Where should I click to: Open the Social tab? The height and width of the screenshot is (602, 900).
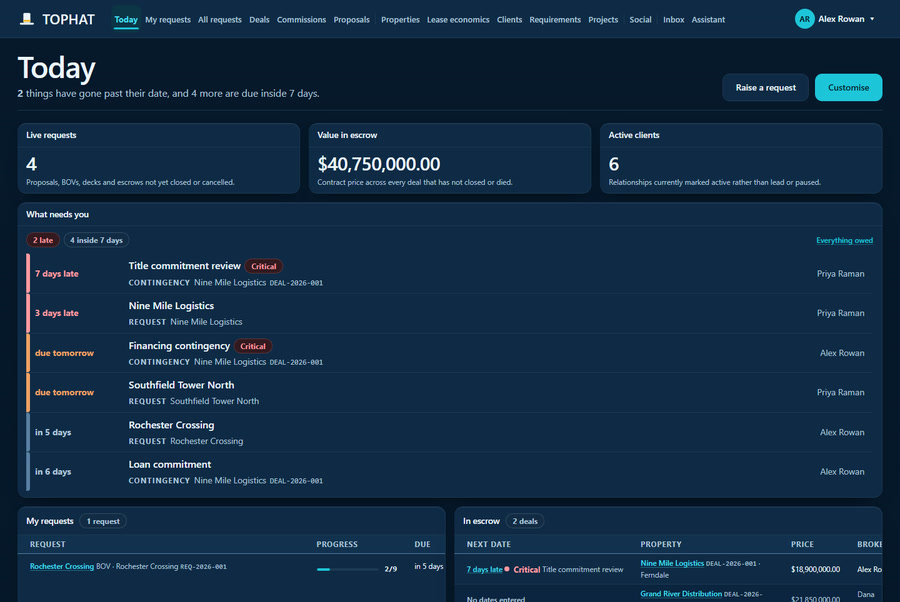pyautogui.click(x=640, y=20)
